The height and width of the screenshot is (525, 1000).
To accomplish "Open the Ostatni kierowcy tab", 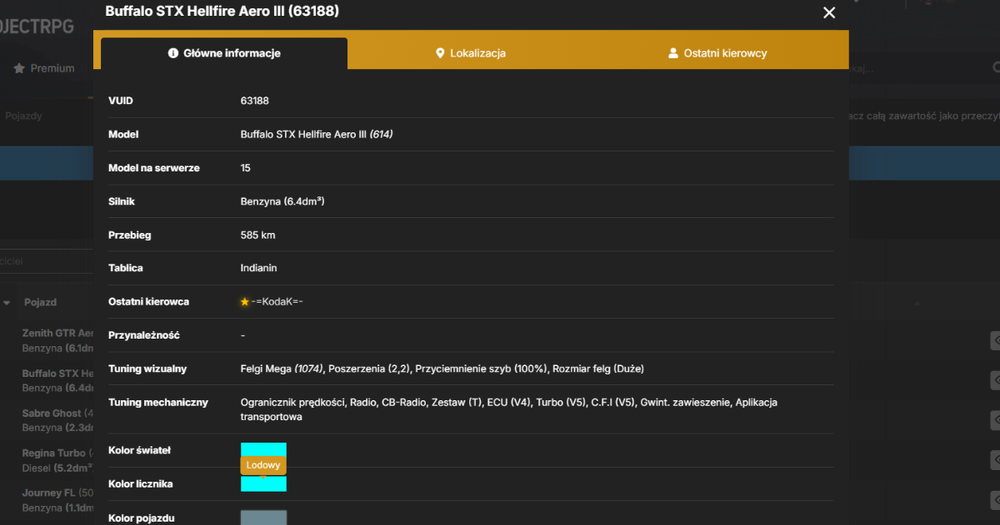I will pos(717,53).
